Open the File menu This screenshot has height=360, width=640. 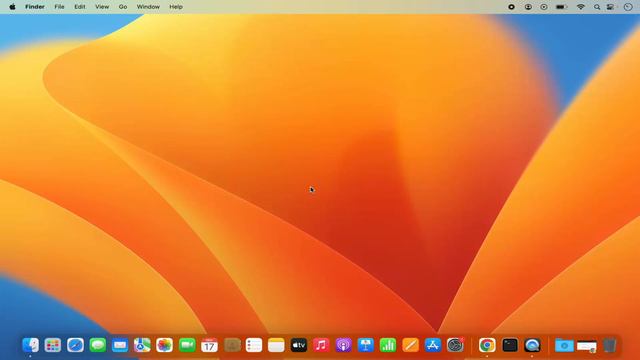[59, 7]
